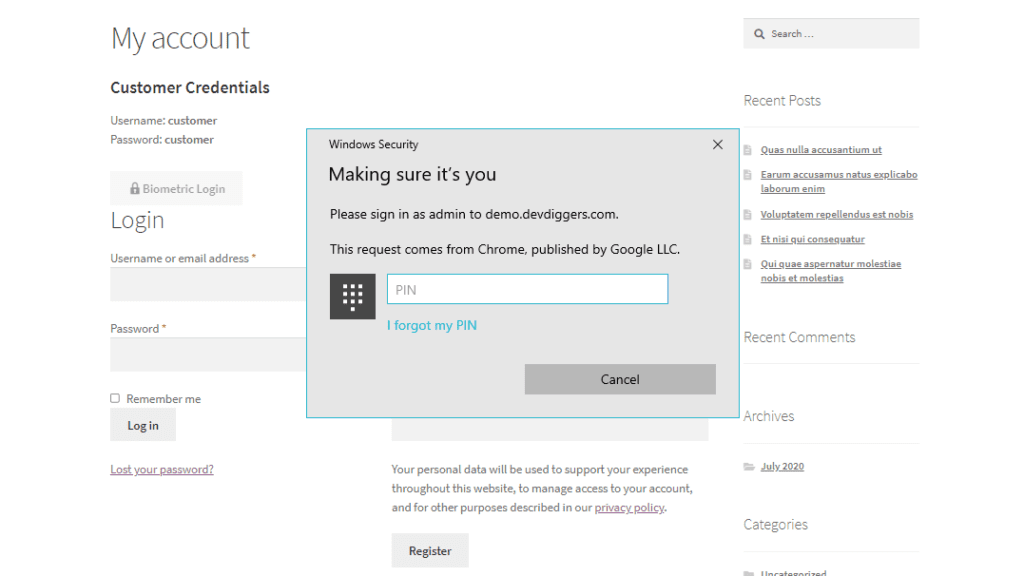Click the 'Recent Comments' widget heading
This screenshot has width=1024, height=576.
(799, 337)
